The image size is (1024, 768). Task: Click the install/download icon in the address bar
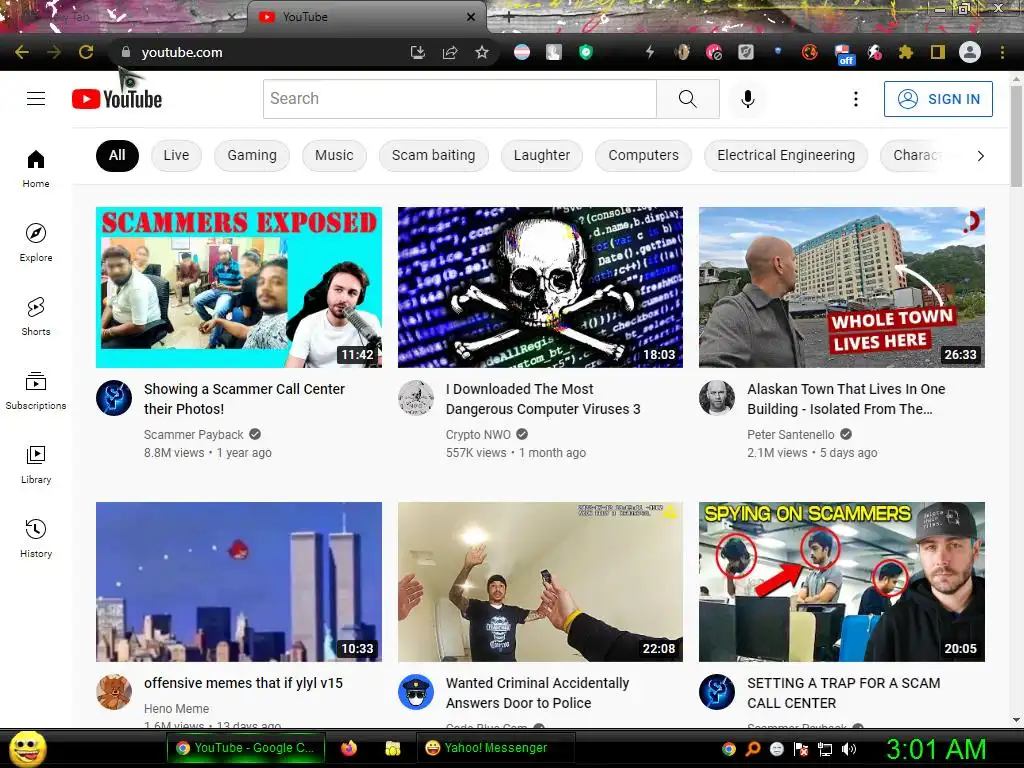click(x=418, y=52)
